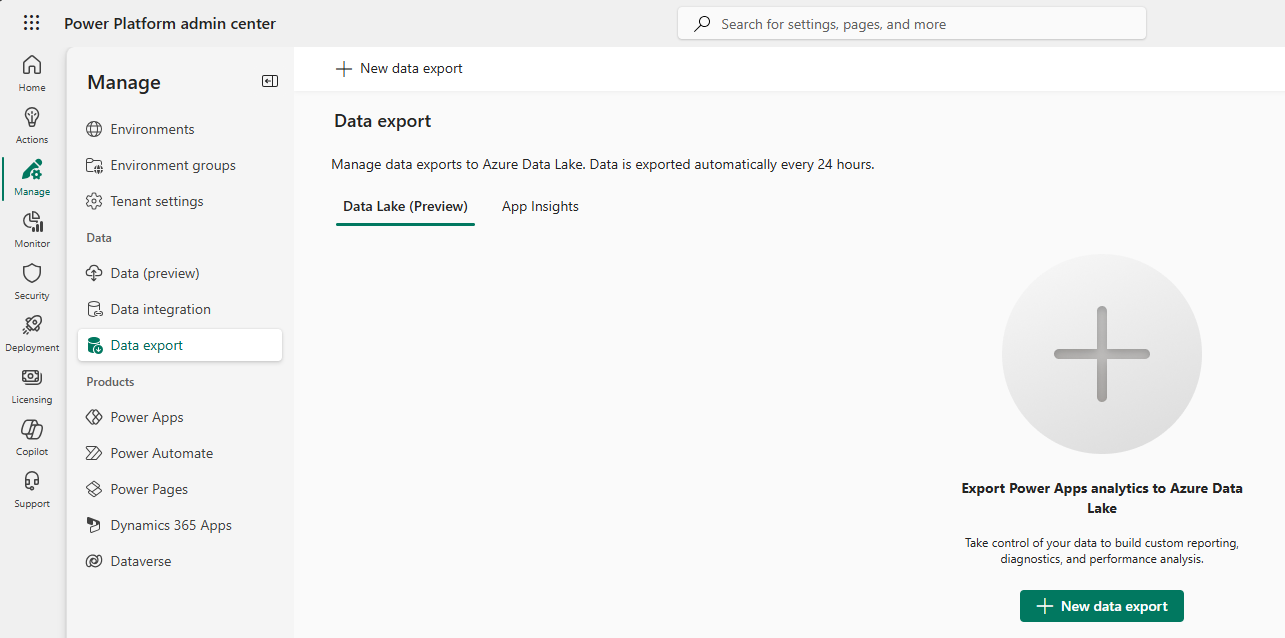This screenshot has width=1285, height=638.
Task: Open Environment groups page
Action: click(172, 165)
